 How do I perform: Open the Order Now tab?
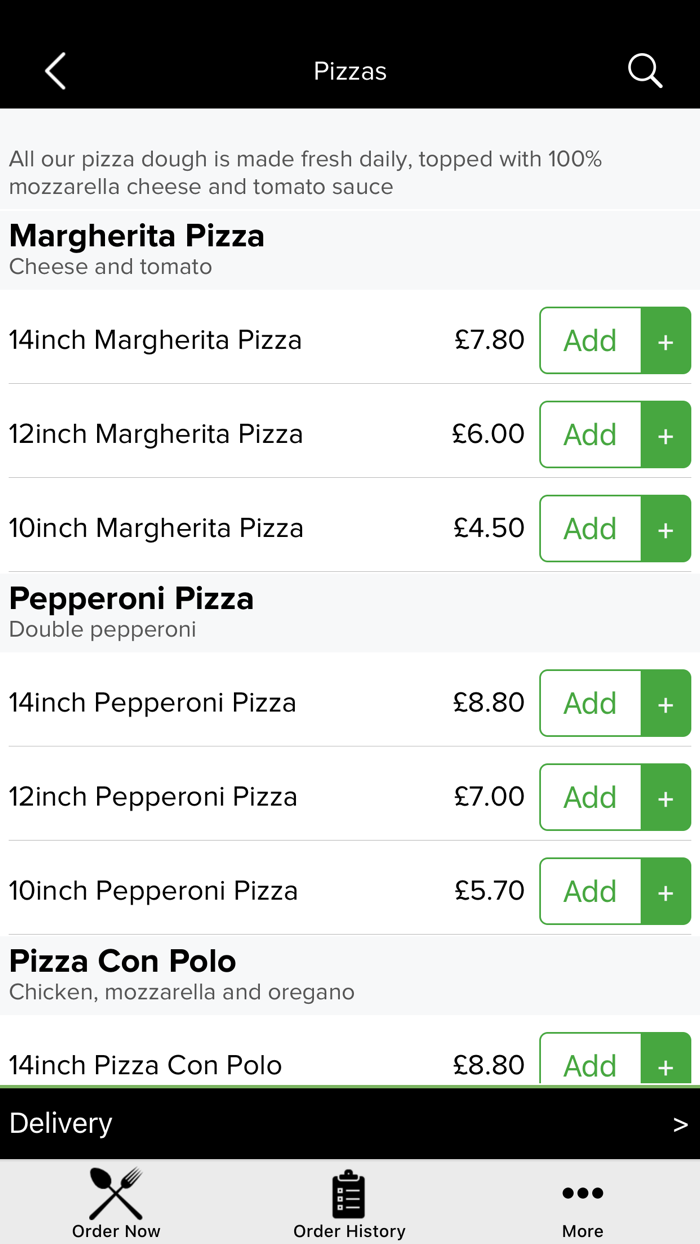116,1202
